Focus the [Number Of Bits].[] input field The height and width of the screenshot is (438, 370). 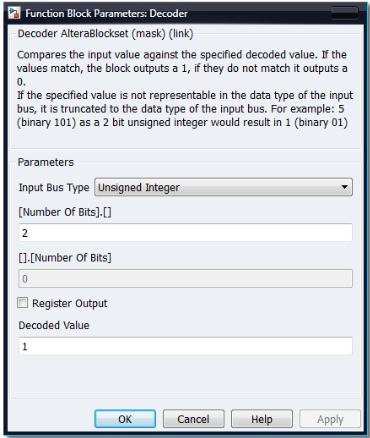(x=185, y=233)
